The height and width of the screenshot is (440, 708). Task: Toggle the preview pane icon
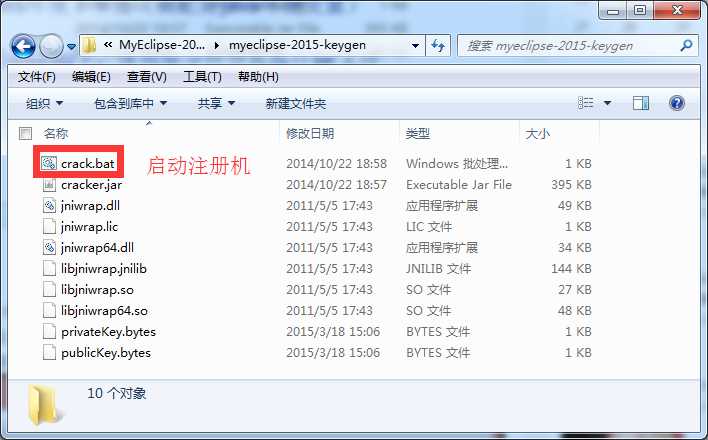(x=640, y=103)
